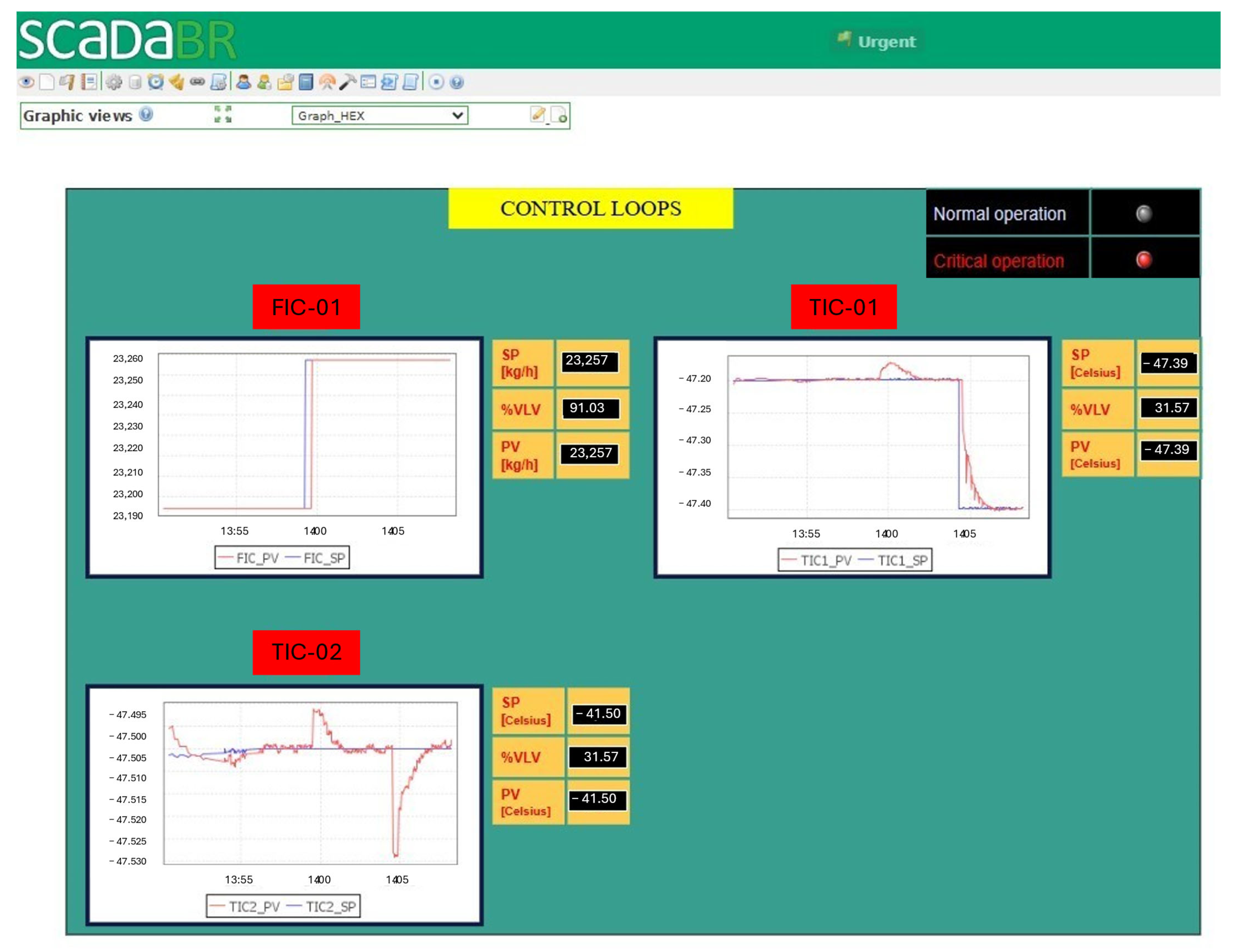Image resolution: width=1235 pixels, height=952 pixels.
Task: Open watch list via eye icon
Action: pos(26,83)
